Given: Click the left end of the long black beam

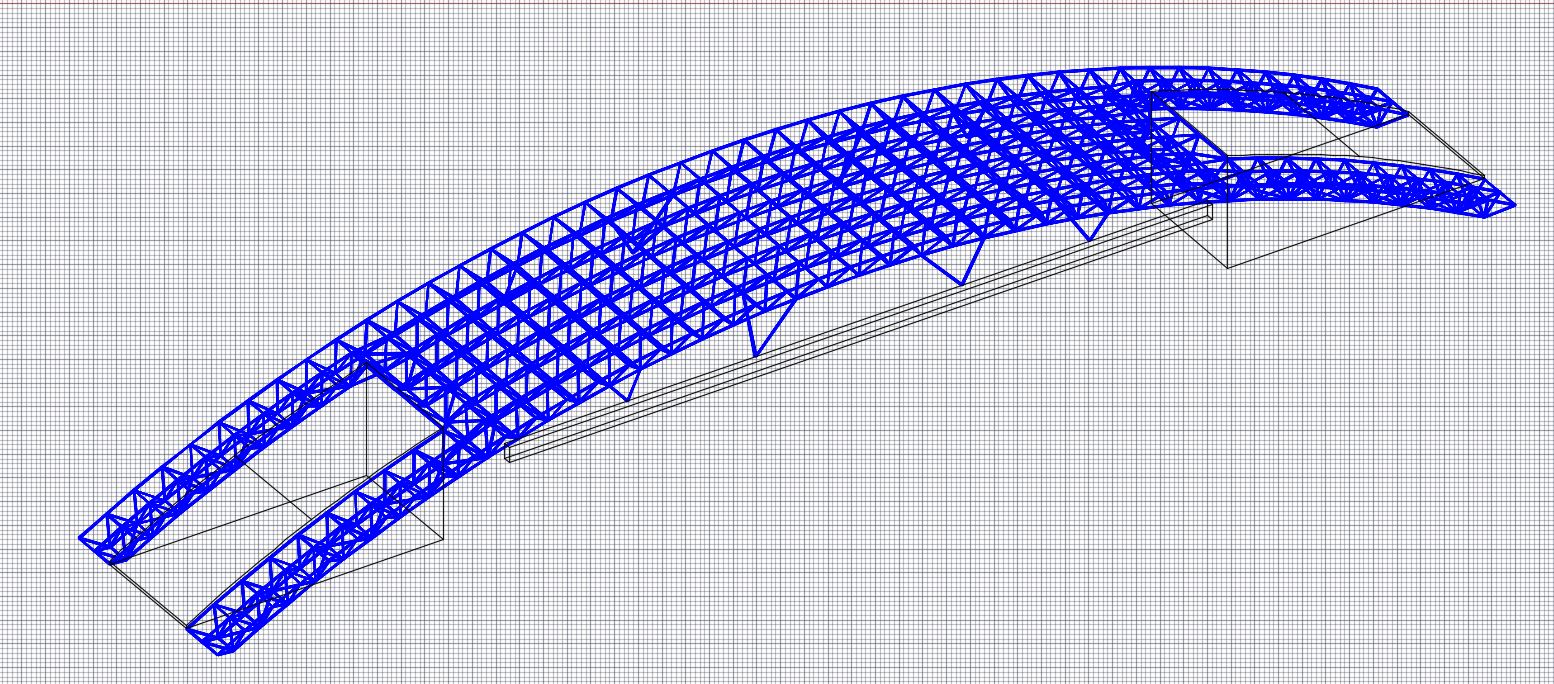Looking at the screenshot, I should click(x=509, y=455).
